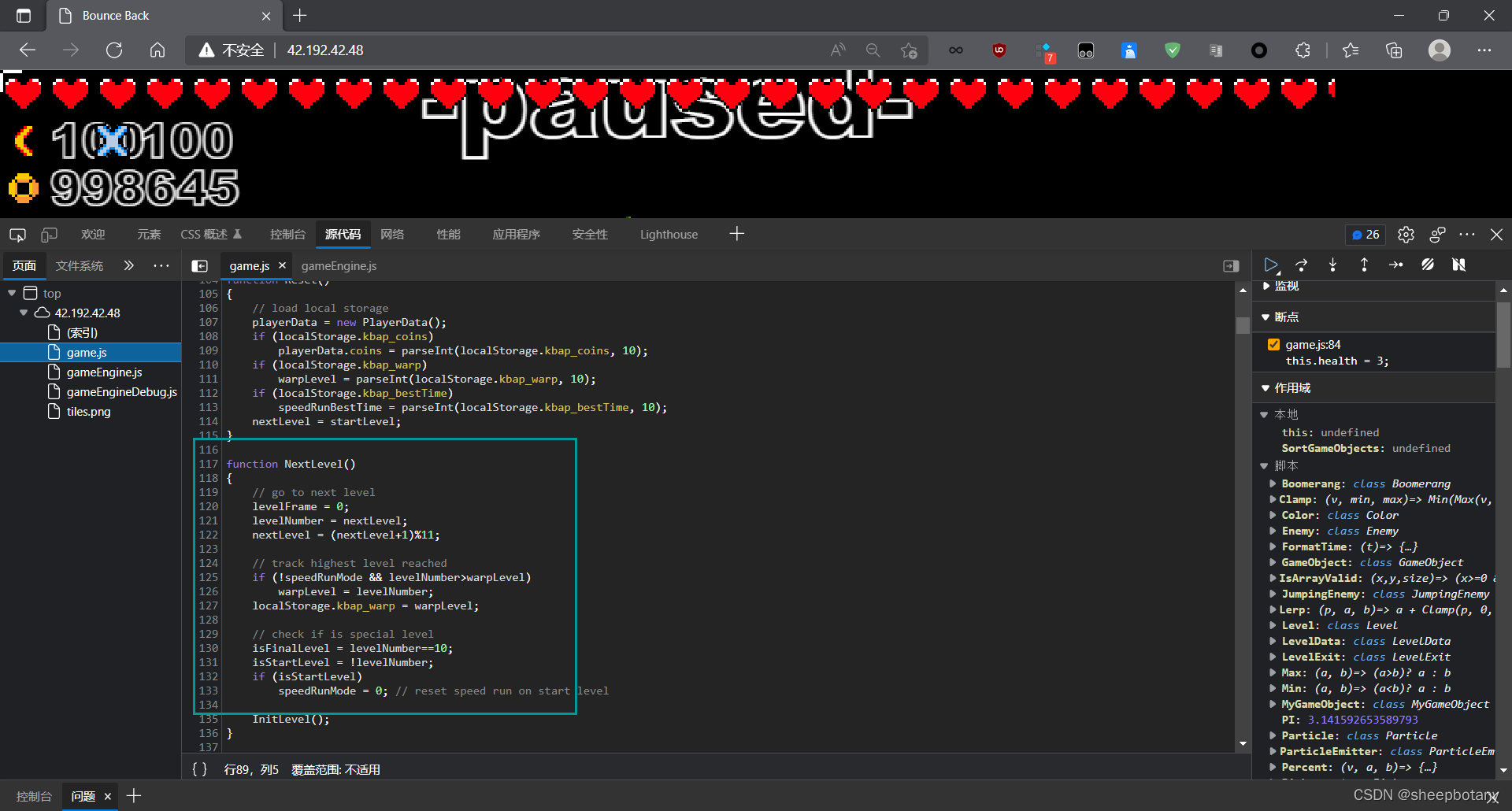The image size is (1512, 811).
Task: Step out of the current function
Action: pyautogui.click(x=1364, y=265)
